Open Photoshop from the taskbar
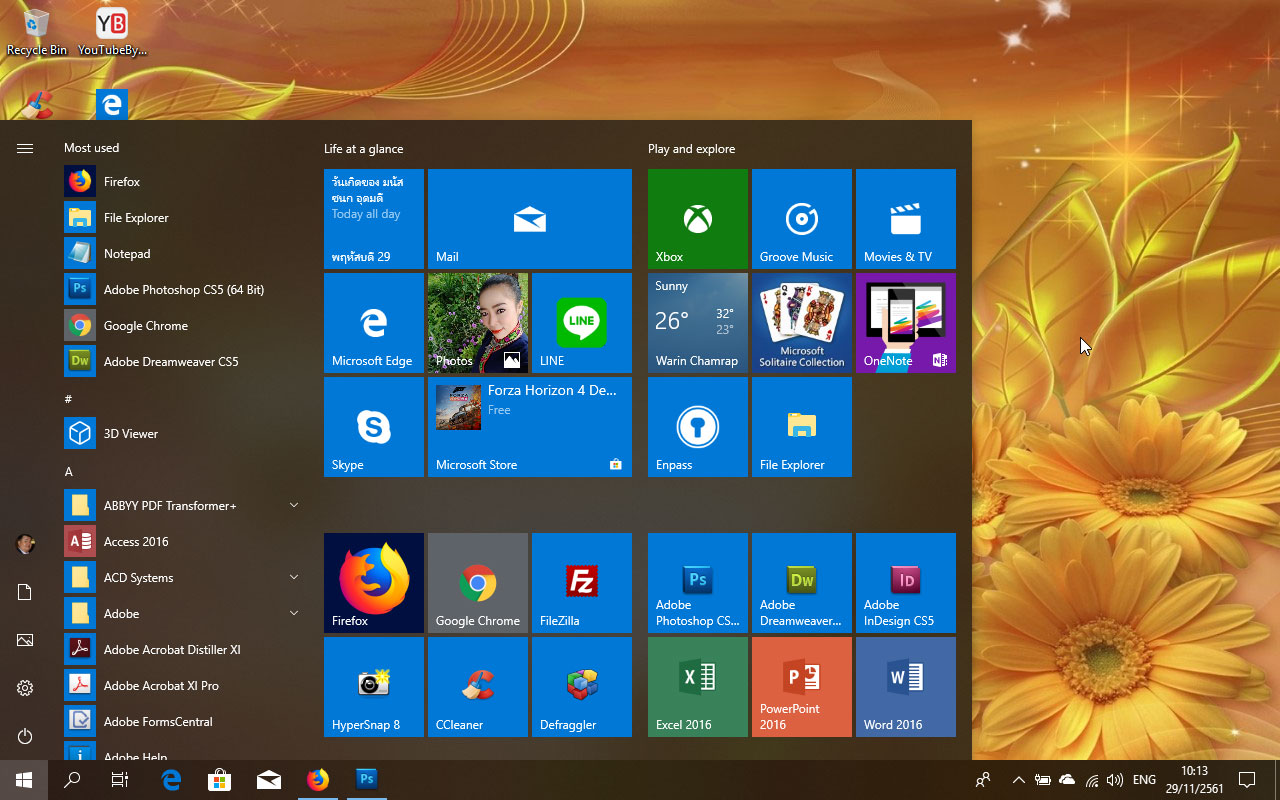The height and width of the screenshot is (800, 1280). 366,779
